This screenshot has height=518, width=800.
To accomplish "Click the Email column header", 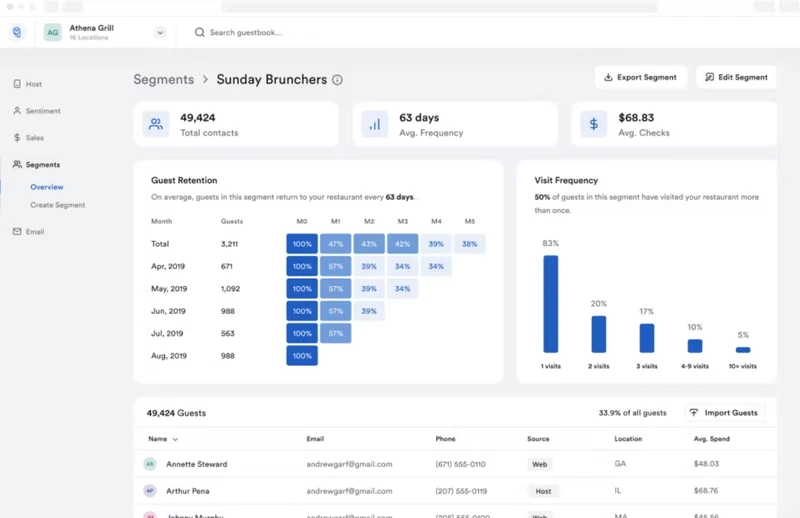I will coord(315,439).
